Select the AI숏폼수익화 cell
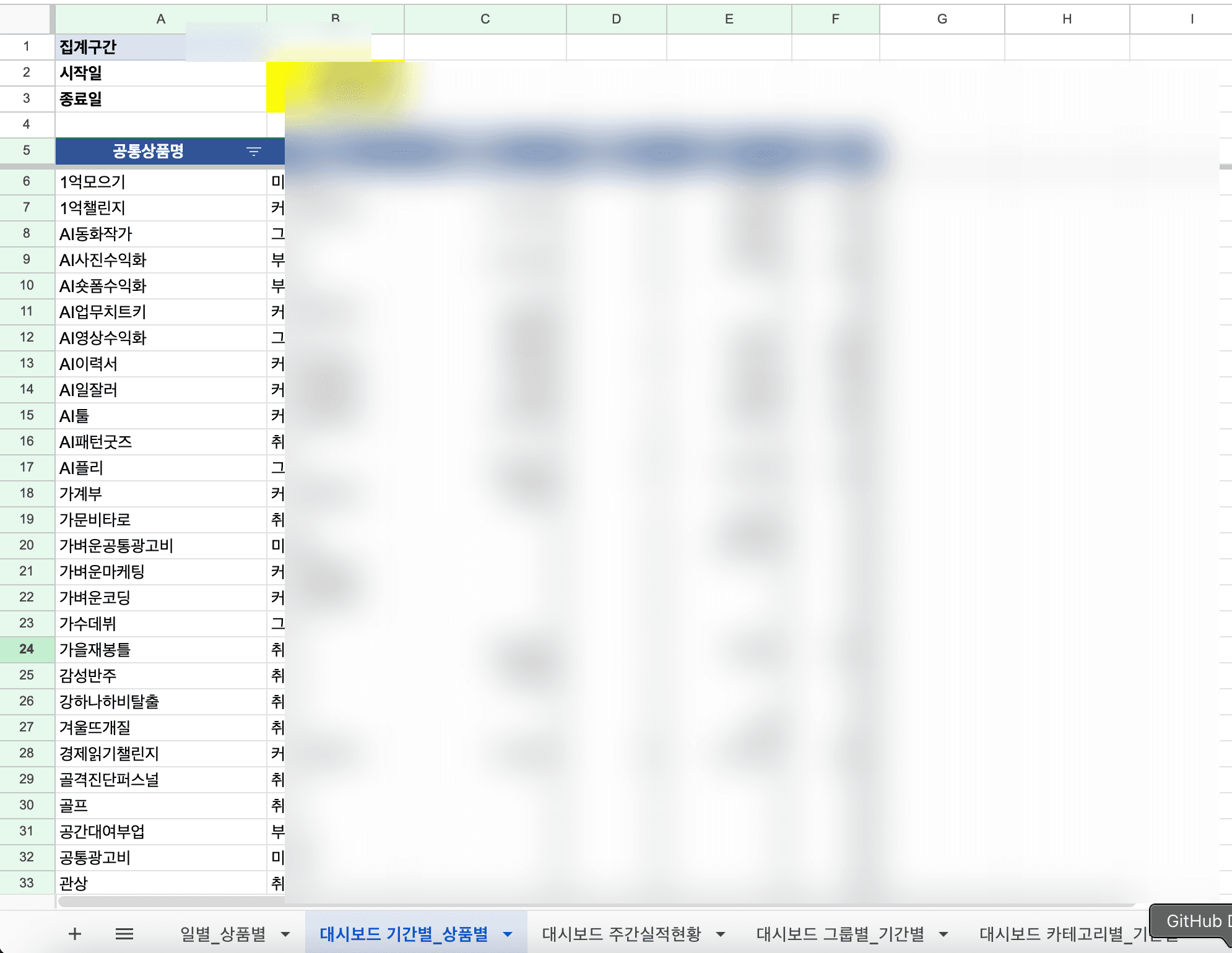The image size is (1232, 953). 161,286
